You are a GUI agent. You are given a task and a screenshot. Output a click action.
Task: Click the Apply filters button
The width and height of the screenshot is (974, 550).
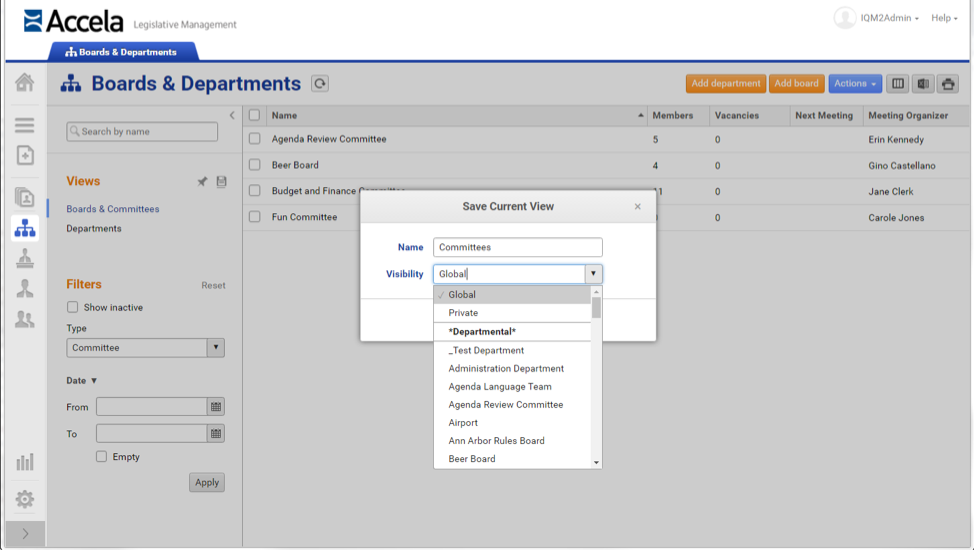[x=207, y=482]
